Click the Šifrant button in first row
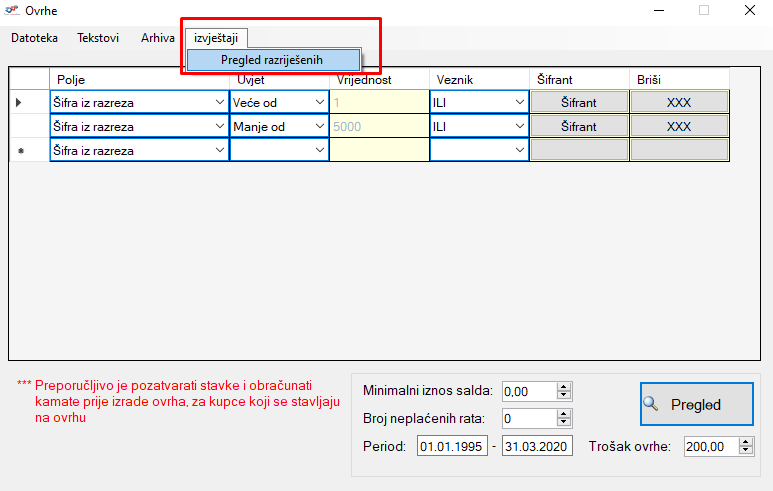This screenshot has width=773, height=491. coord(579,102)
